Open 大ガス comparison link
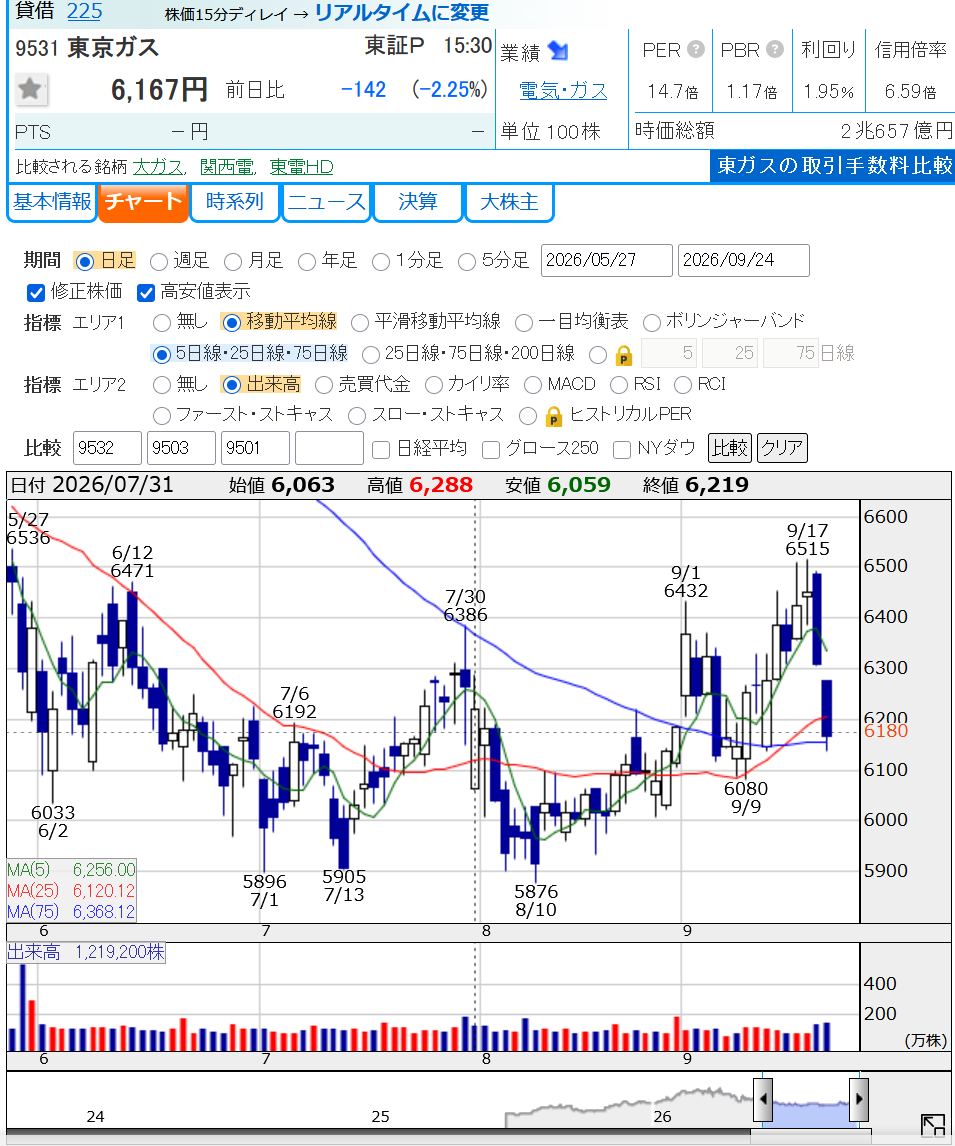This screenshot has width=955, height=1146. (x=157, y=167)
